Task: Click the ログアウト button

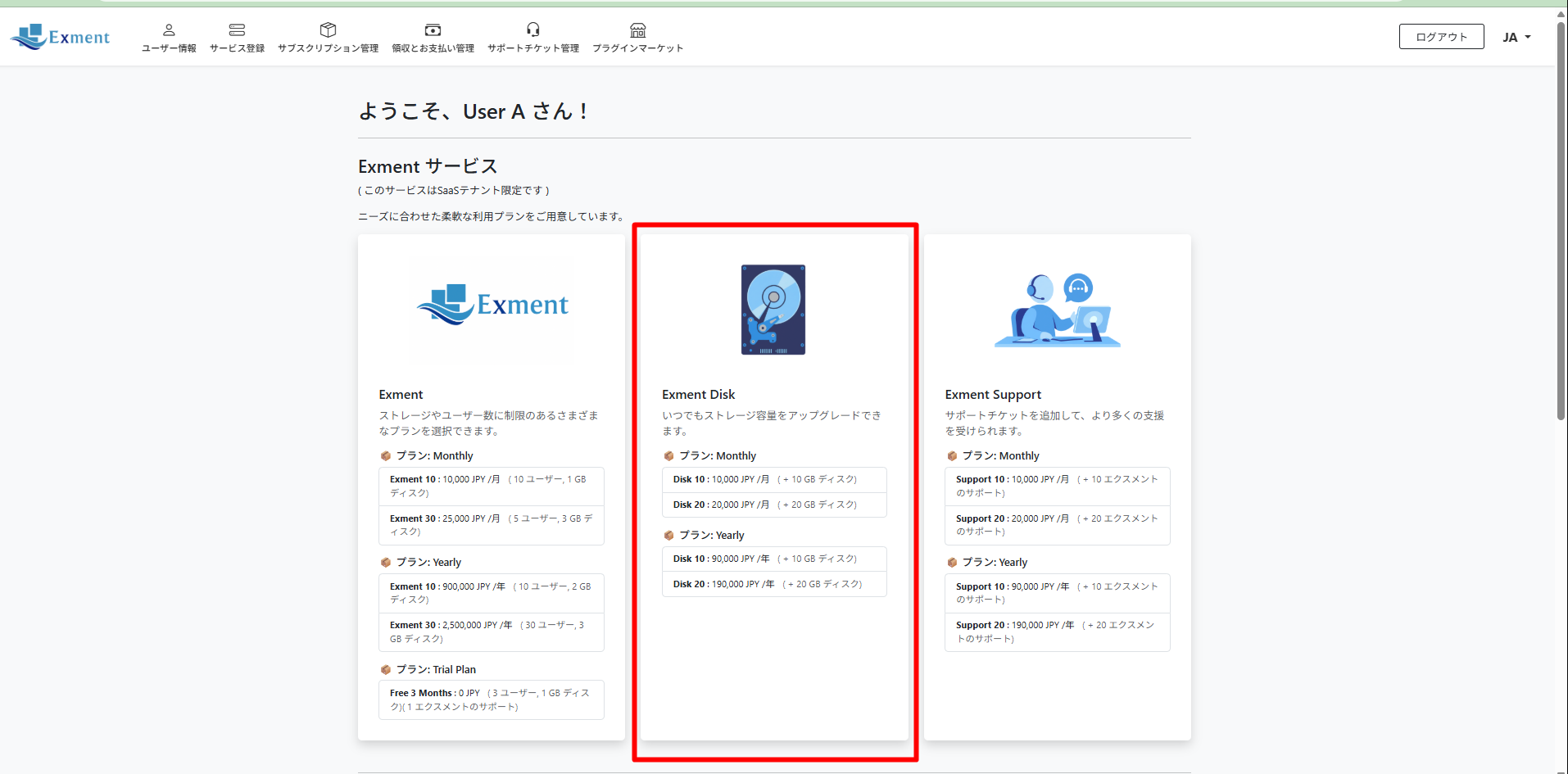Action: (x=1441, y=37)
